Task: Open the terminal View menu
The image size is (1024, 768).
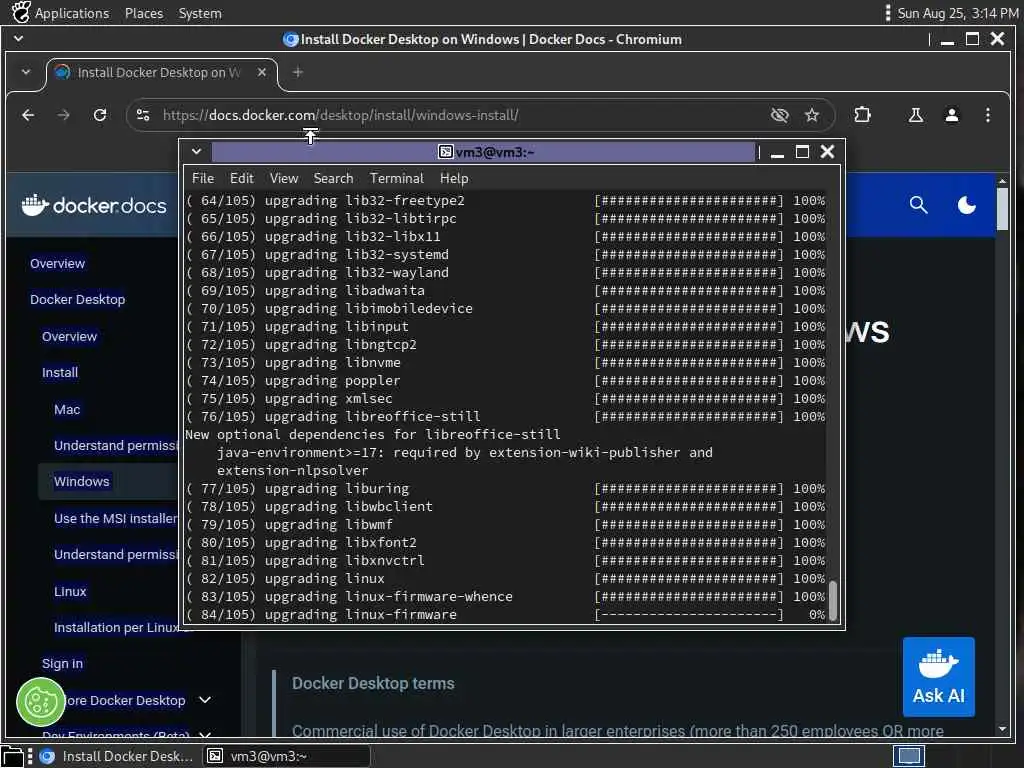Action: (x=284, y=178)
